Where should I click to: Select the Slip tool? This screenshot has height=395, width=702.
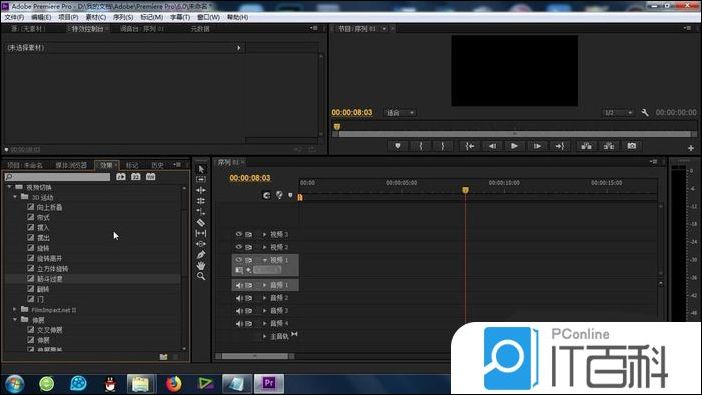(201, 233)
